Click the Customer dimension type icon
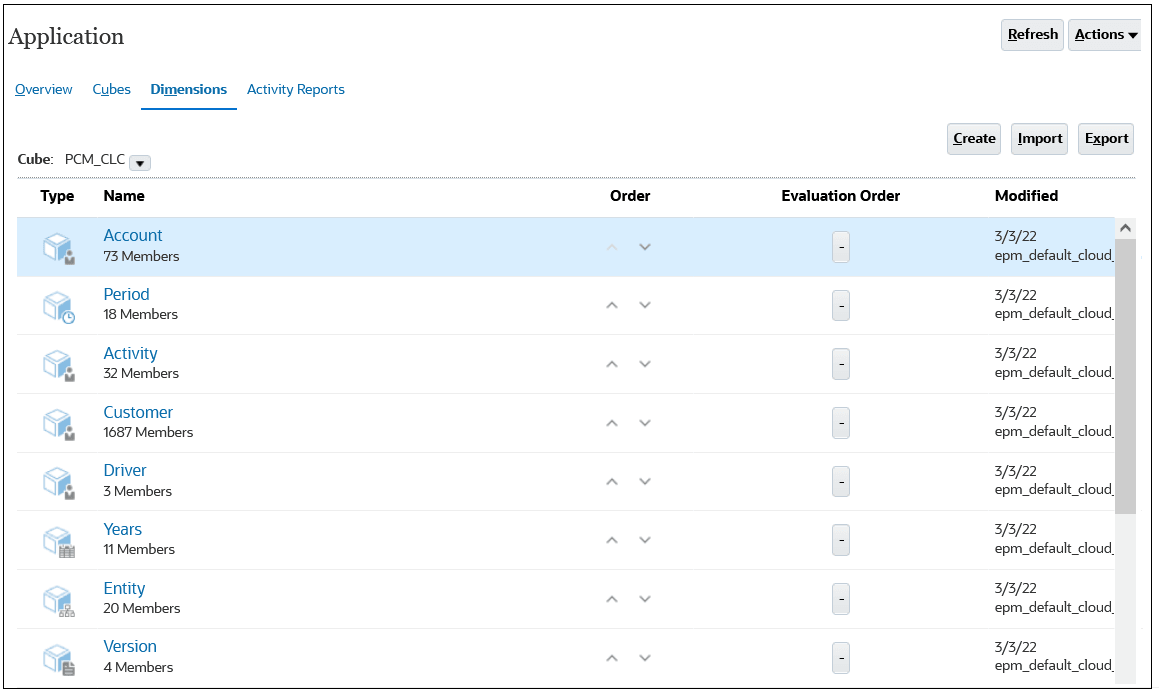This screenshot has width=1159, height=691. point(57,423)
